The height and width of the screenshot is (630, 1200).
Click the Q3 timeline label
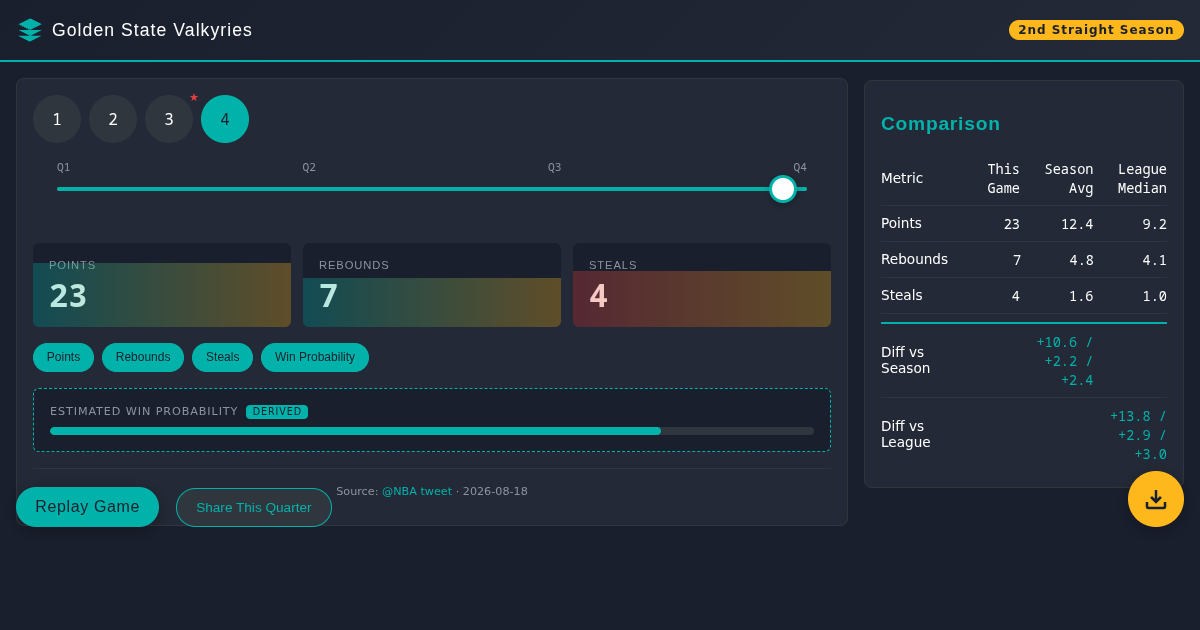(x=554, y=168)
